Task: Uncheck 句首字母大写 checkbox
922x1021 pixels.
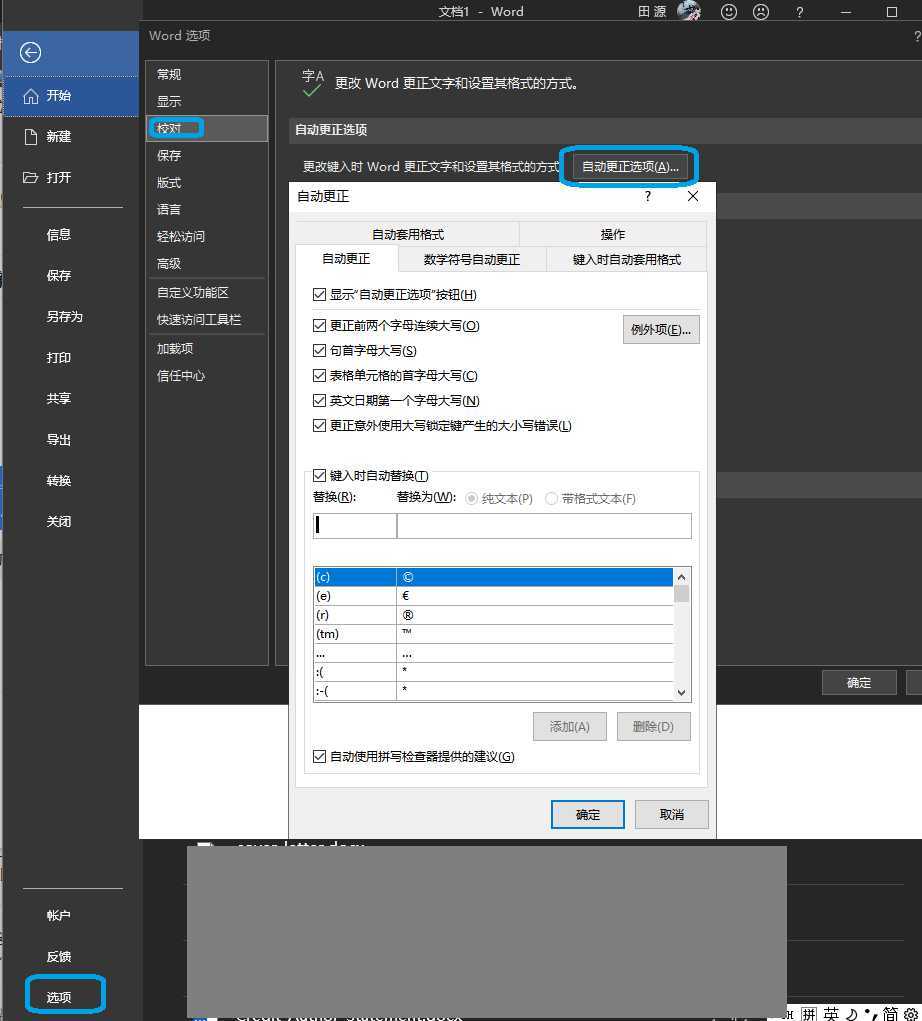Action: [320, 351]
